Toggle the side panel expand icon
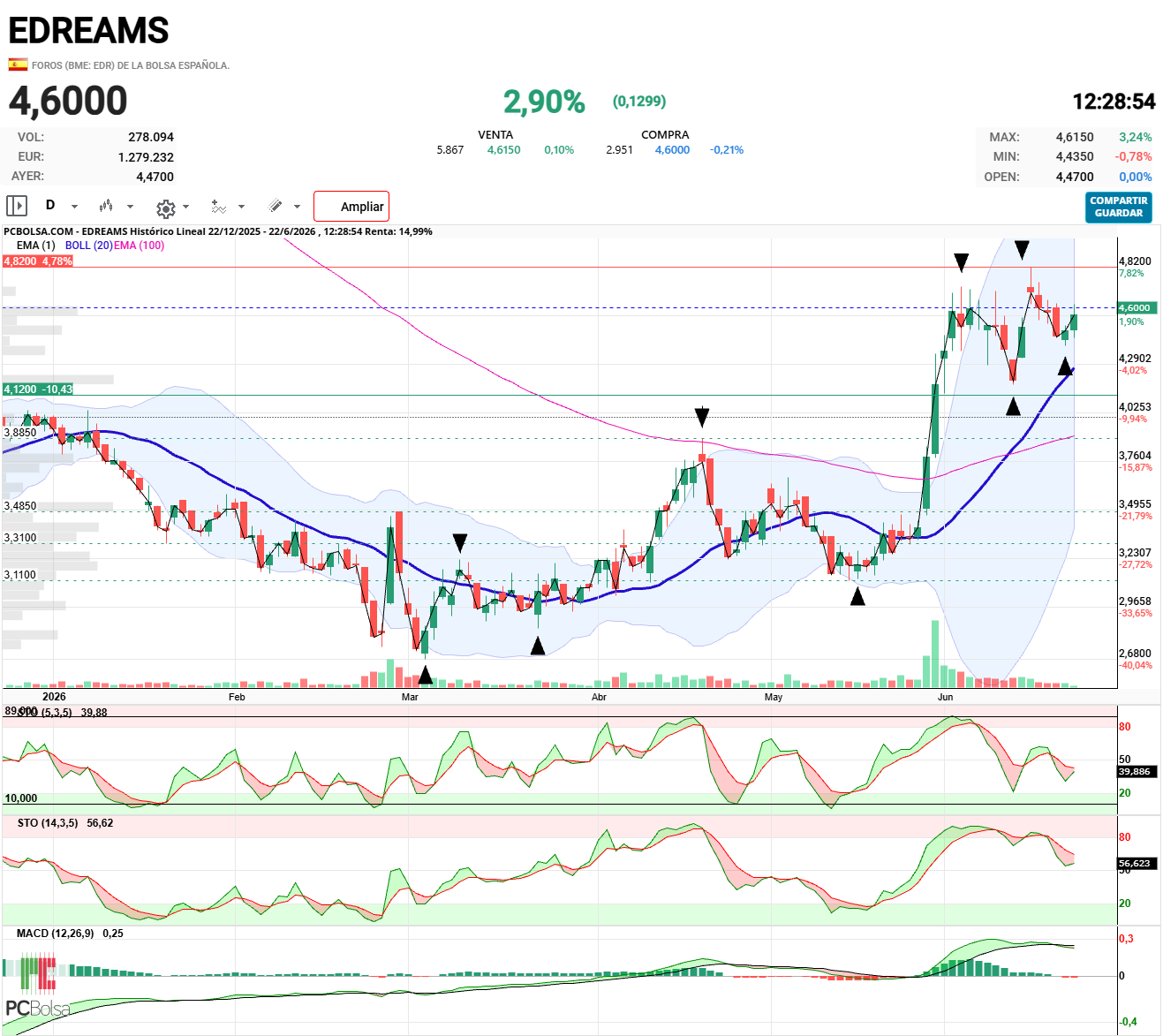Viewport: 1163px width, 1036px height. [17, 206]
